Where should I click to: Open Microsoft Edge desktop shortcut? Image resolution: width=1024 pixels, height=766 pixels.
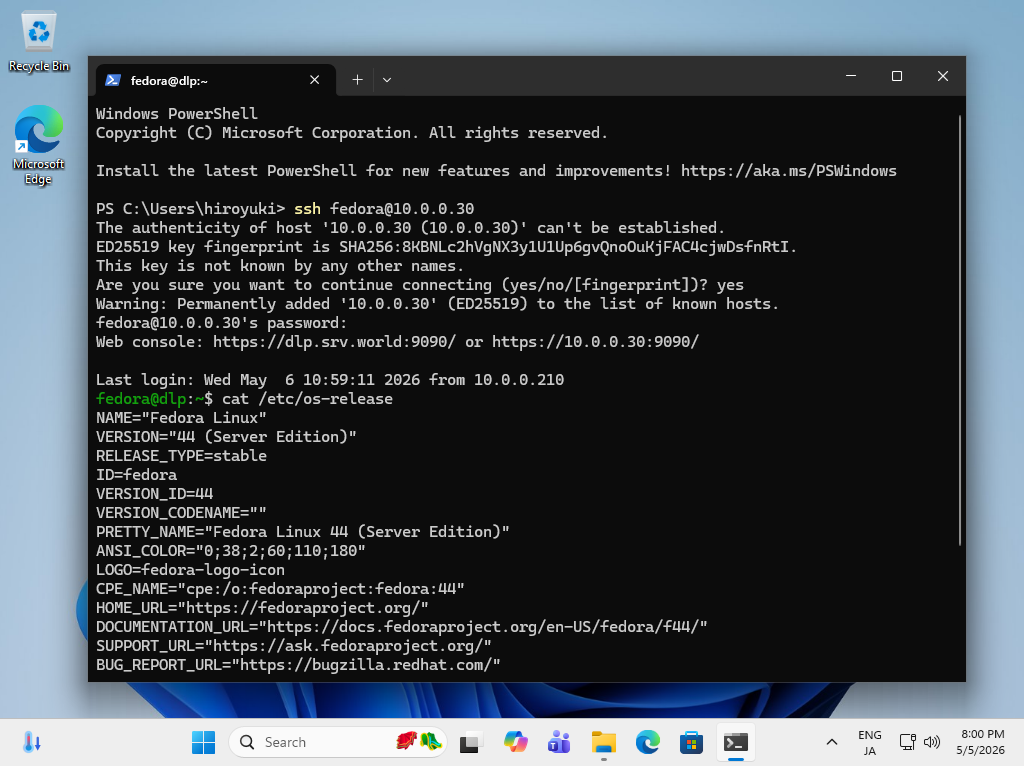click(x=39, y=145)
